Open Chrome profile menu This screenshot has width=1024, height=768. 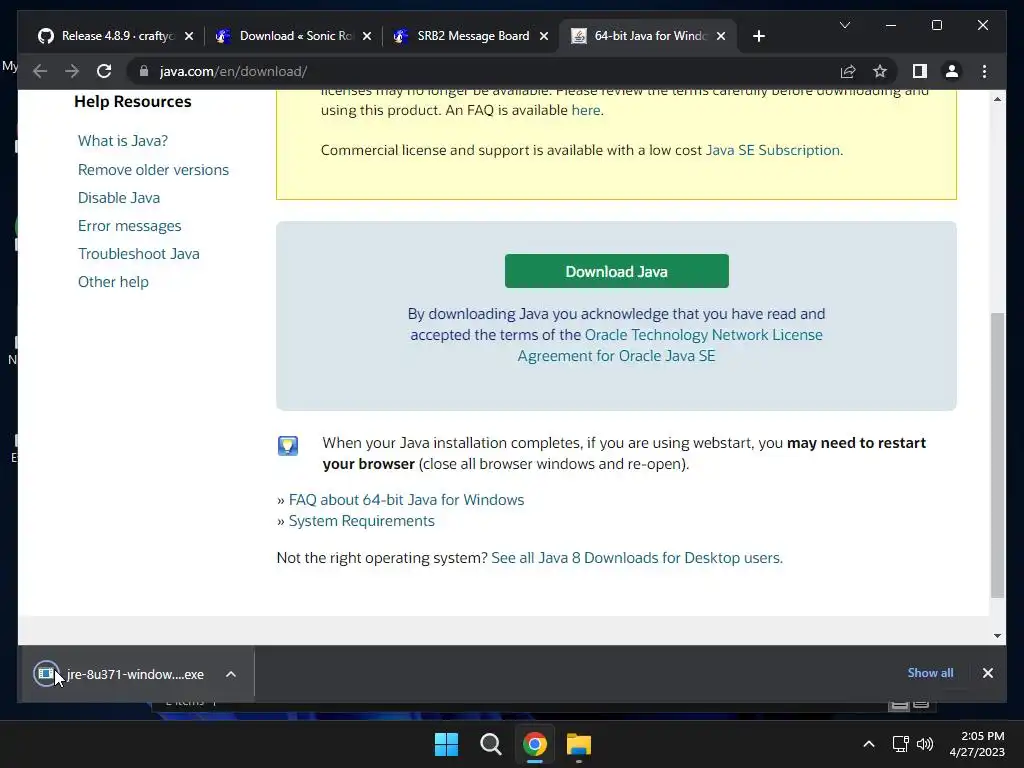tap(952, 71)
